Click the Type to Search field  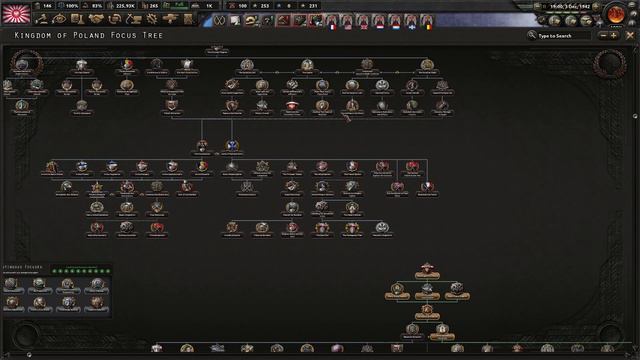click(x=564, y=36)
